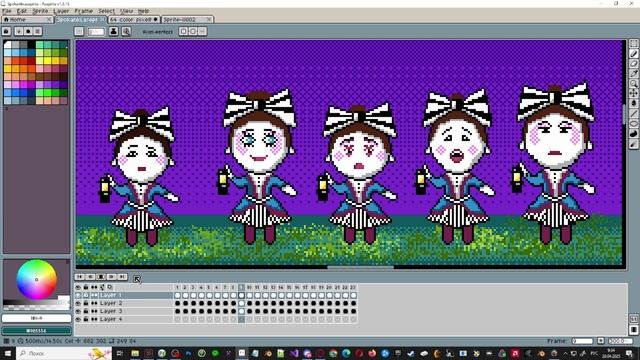
Task: Click the foreground color index bar
Action: (36, 318)
